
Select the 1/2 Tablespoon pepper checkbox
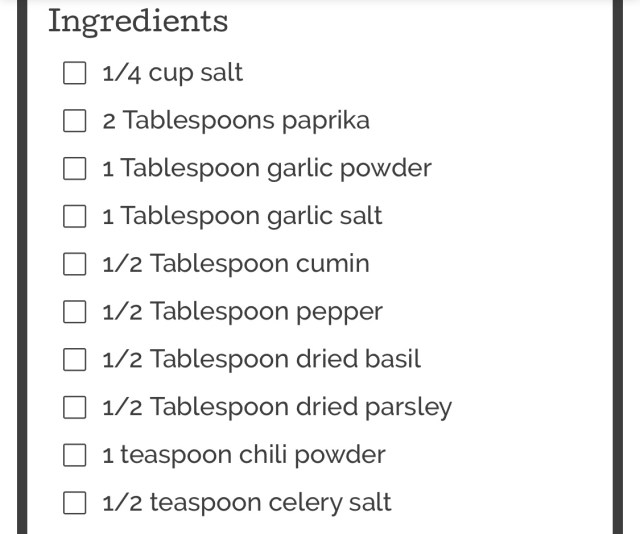pyautogui.click(x=75, y=312)
